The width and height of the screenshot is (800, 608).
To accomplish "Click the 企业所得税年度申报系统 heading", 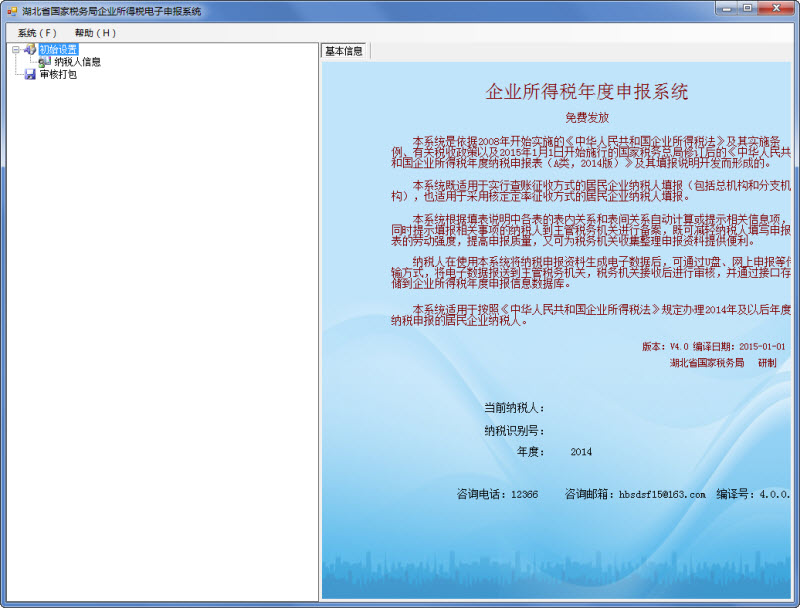I will (587, 92).
